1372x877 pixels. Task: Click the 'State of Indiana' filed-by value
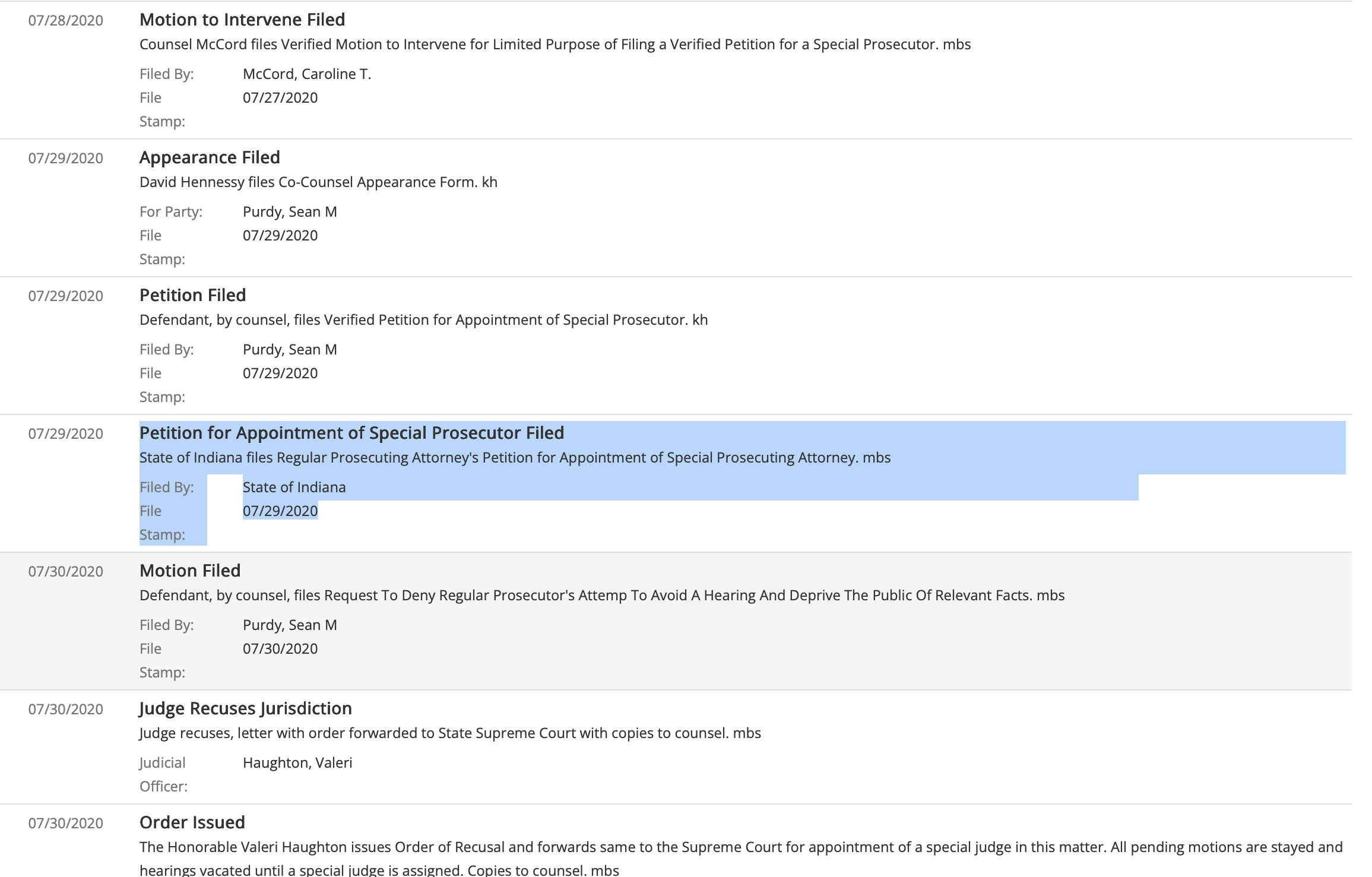(294, 487)
